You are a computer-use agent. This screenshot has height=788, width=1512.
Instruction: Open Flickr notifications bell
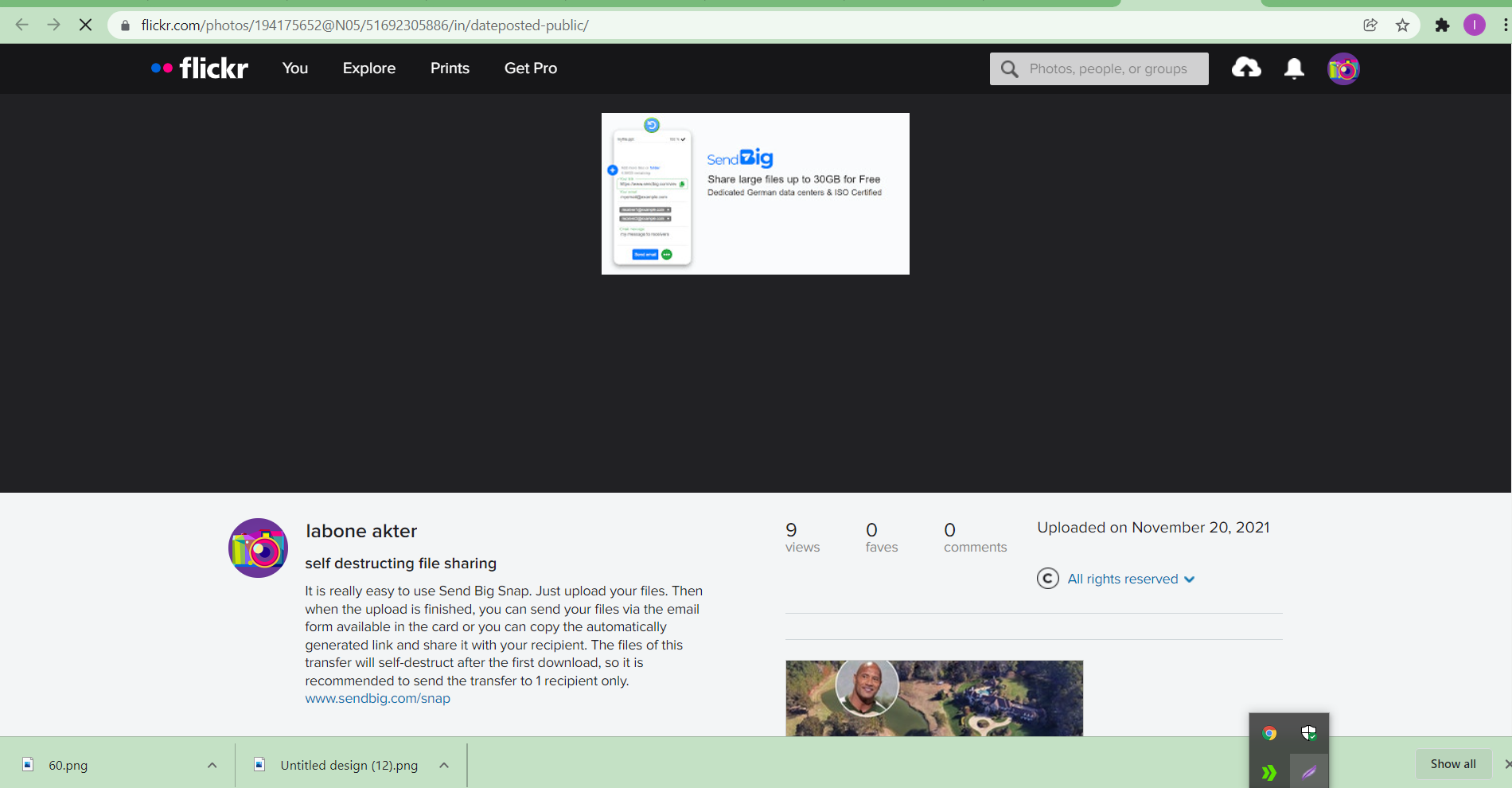(1293, 68)
